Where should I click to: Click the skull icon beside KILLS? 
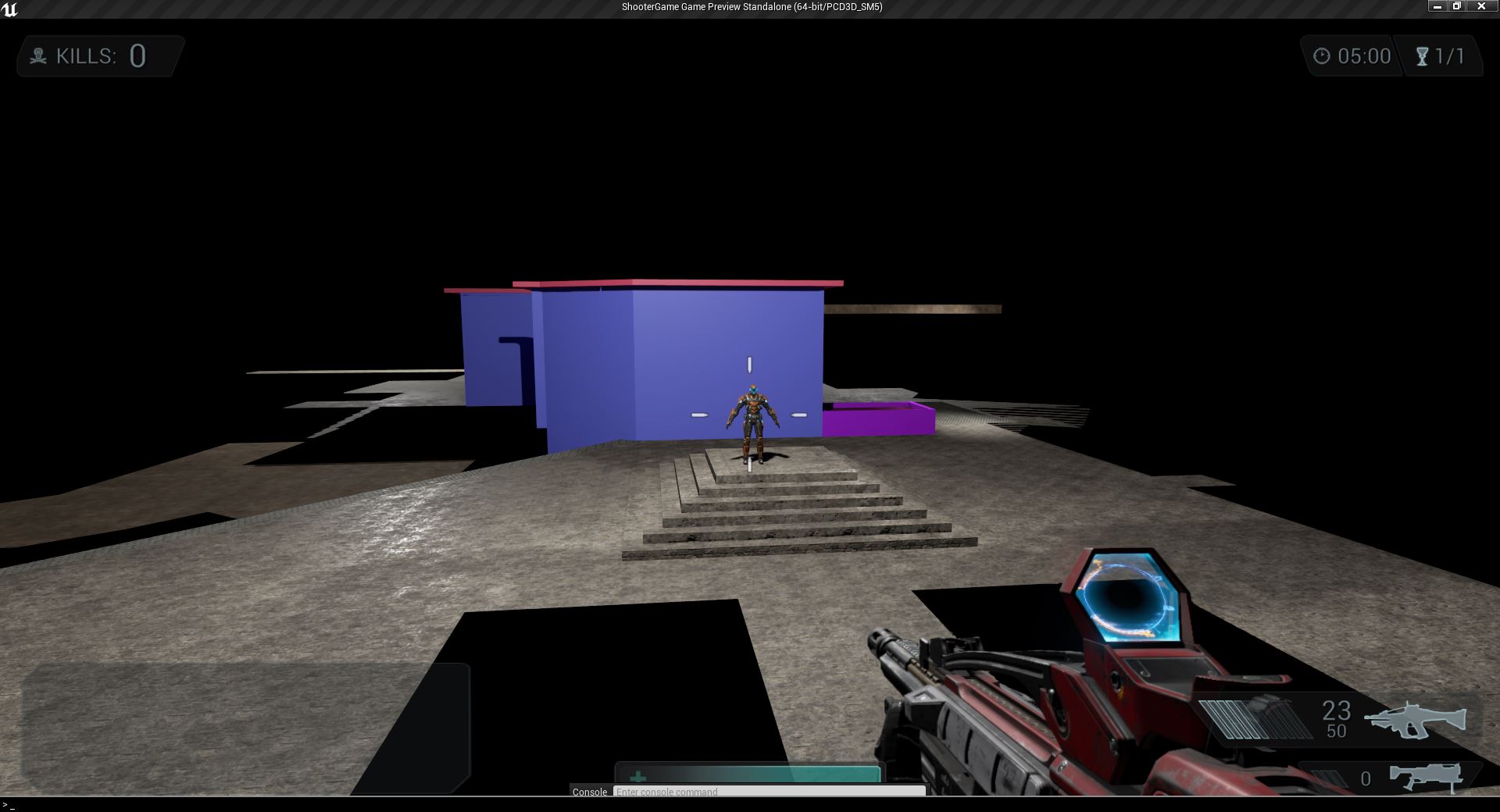38,56
